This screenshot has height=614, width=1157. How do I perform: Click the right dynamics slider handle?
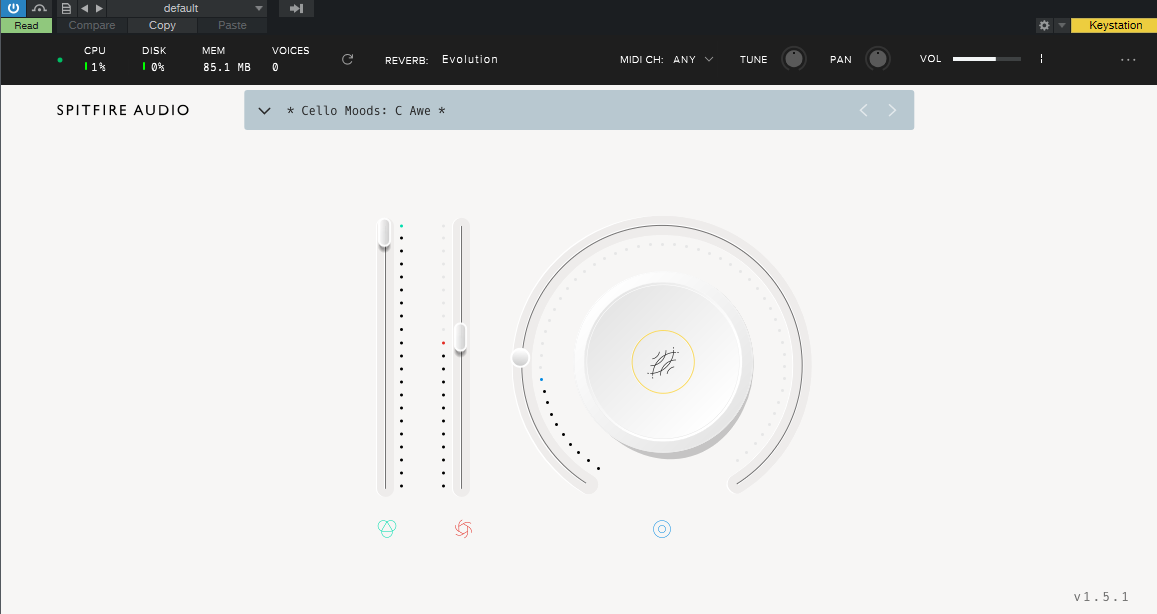point(460,337)
